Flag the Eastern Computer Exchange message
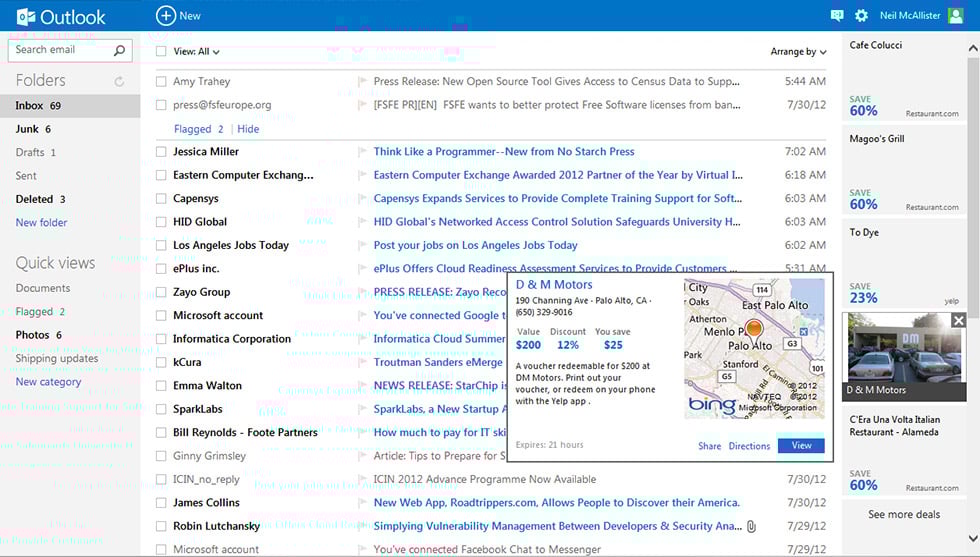980x557 pixels. click(362, 175)
